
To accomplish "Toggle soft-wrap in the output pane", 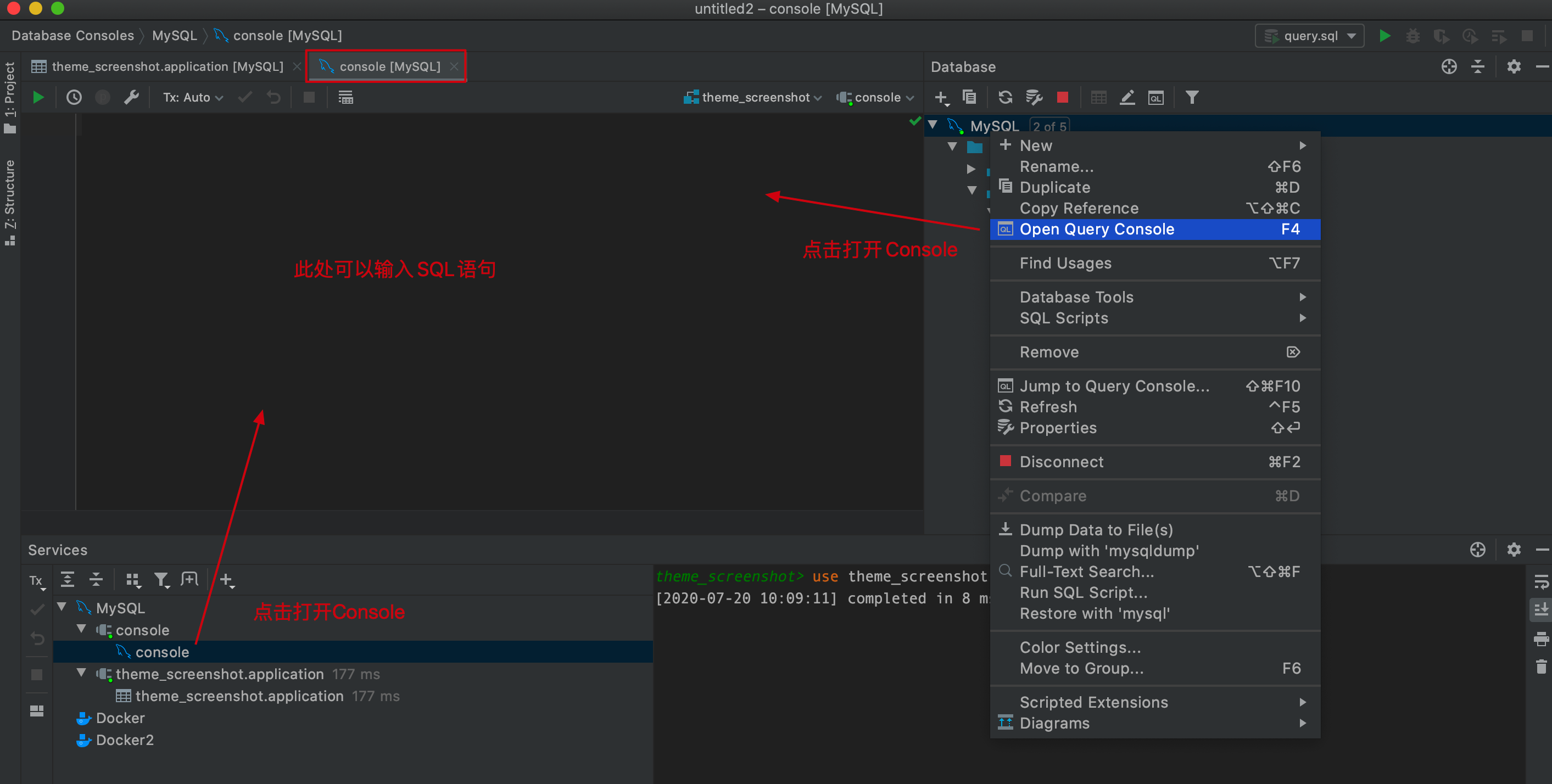I will pos(1540,581).
